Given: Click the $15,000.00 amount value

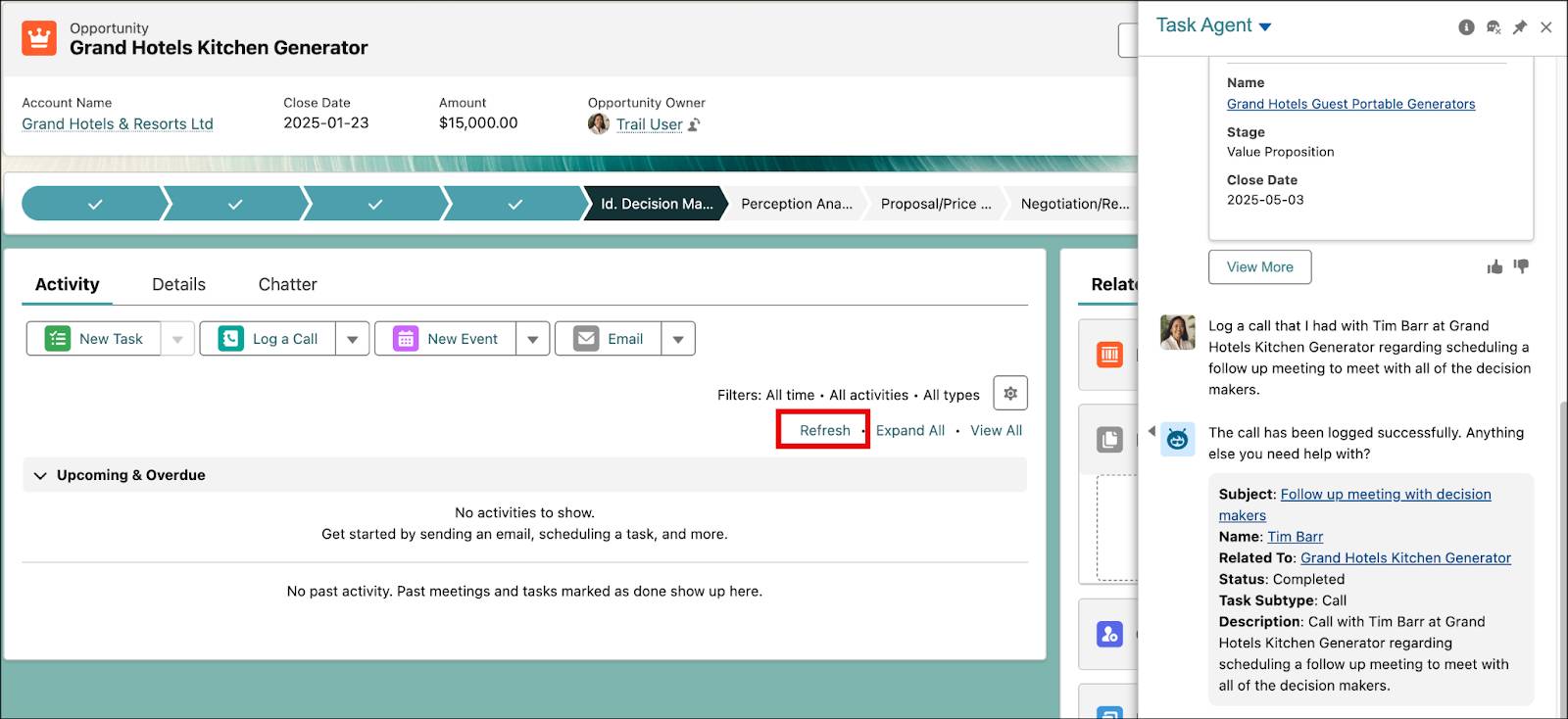Looking at the screenshot, I should point(478,122).
